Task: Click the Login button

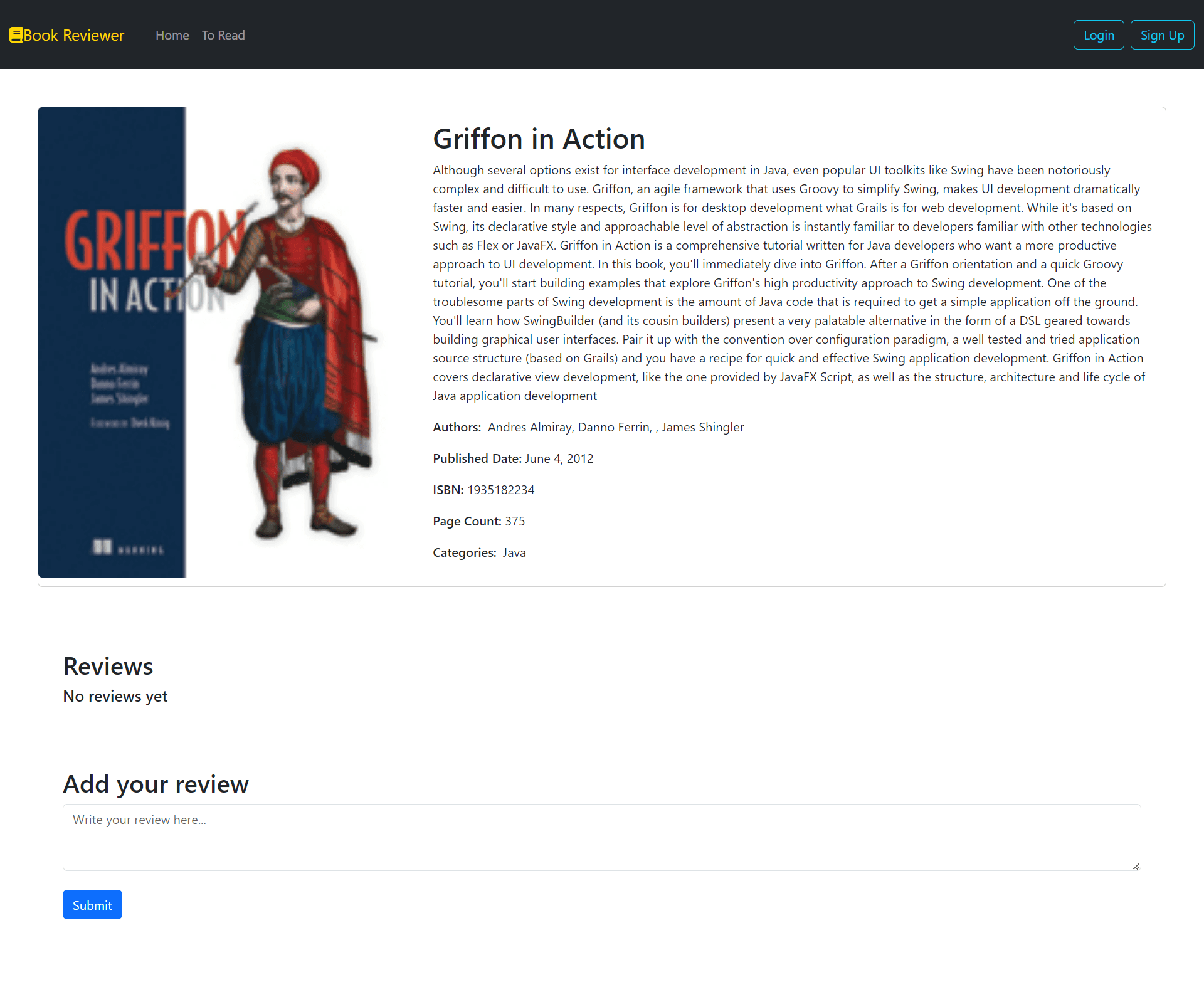Action: (x=1099, y=35)
